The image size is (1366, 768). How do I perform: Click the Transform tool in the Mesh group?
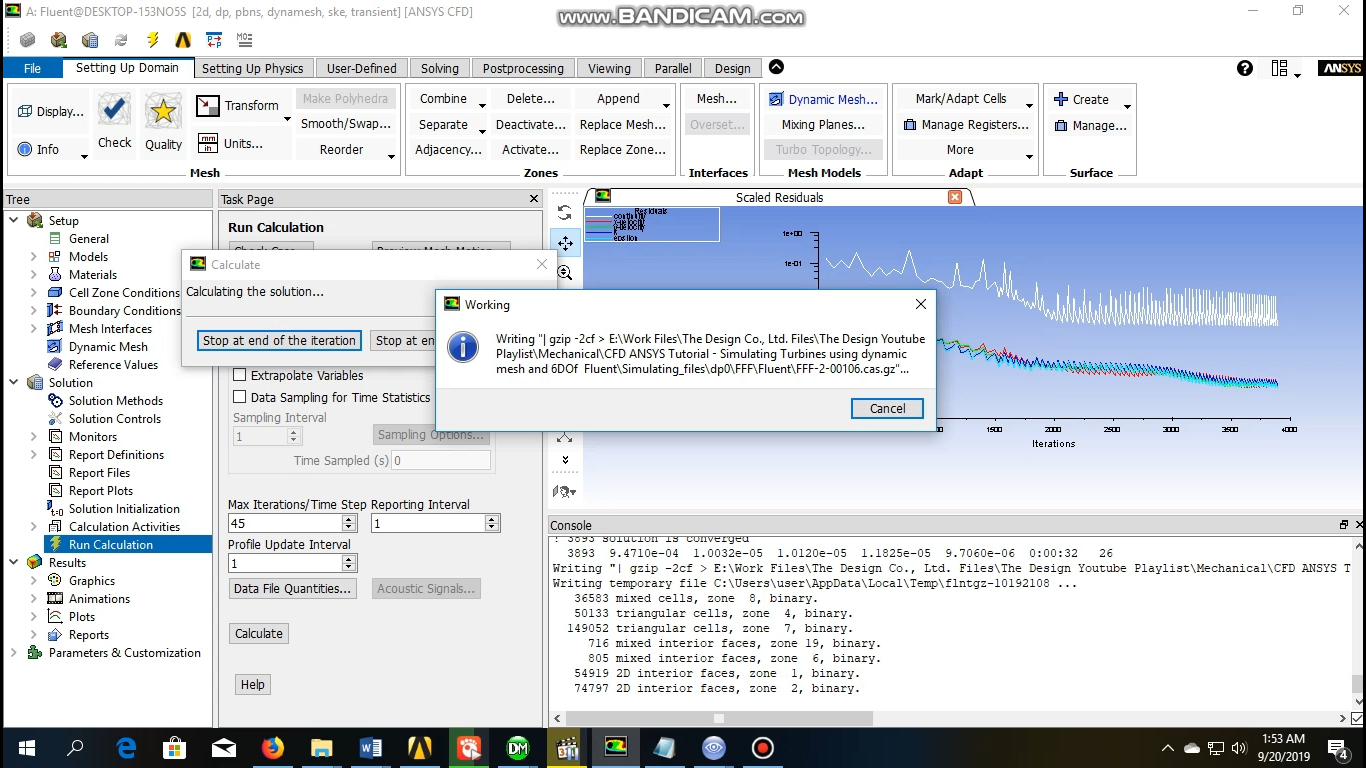(x=241, y=105)
